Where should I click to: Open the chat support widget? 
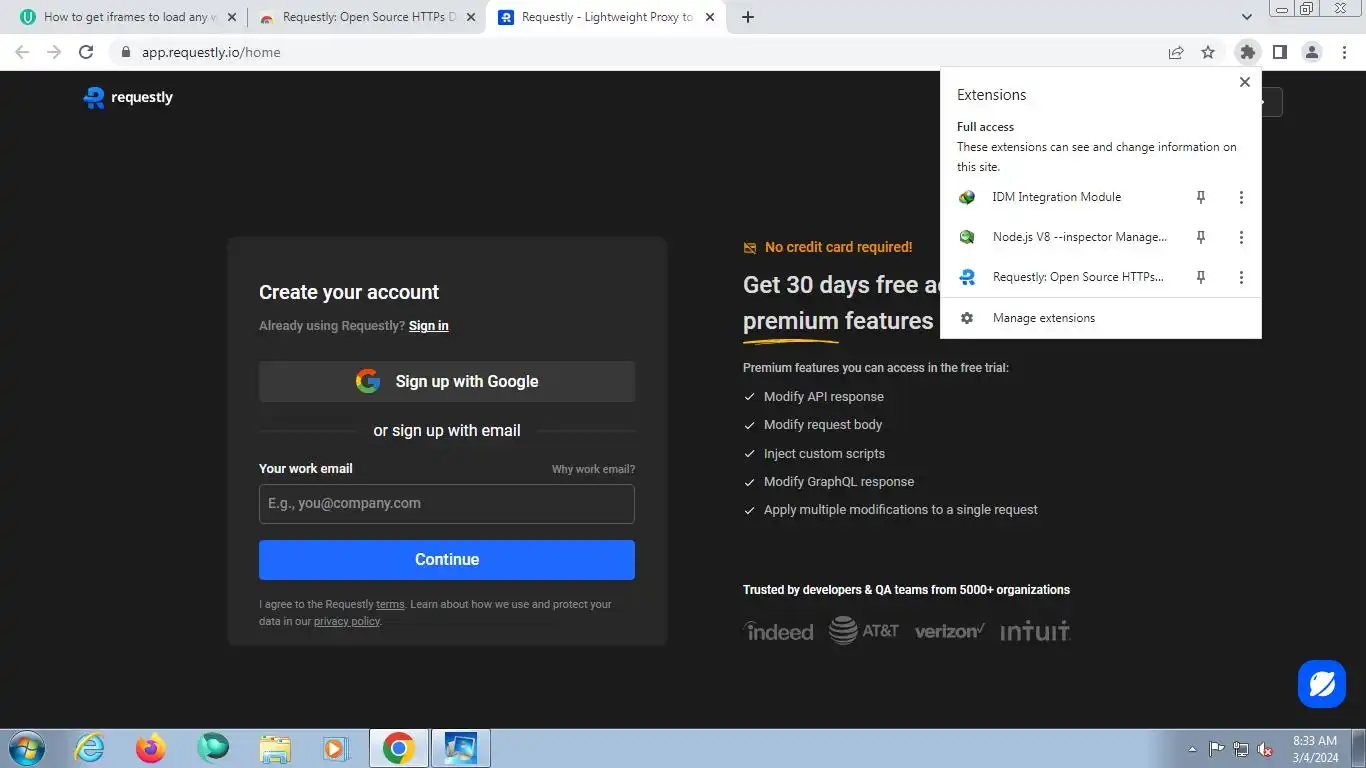click(1322, 684)
